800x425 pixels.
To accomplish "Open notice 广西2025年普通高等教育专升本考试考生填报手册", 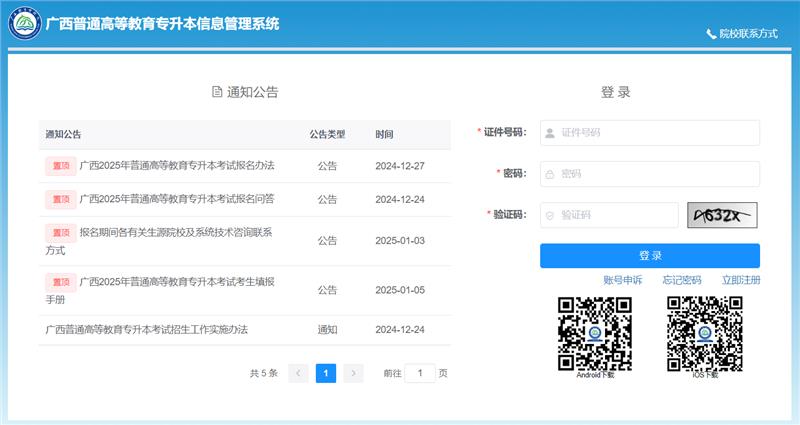I will tap(160, 290).
